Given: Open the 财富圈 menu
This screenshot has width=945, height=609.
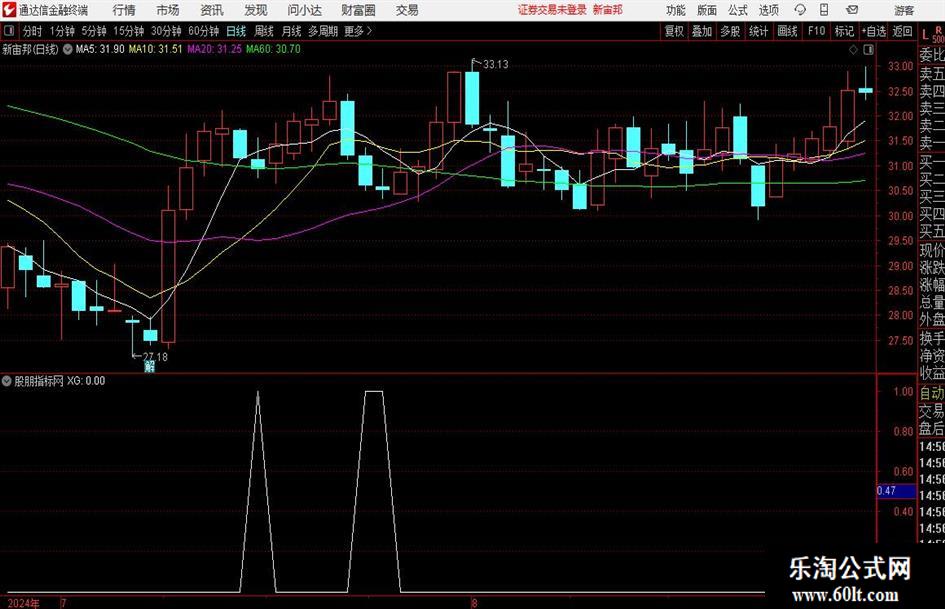Looking at the screenshot, I should click(x=358, y=10).
